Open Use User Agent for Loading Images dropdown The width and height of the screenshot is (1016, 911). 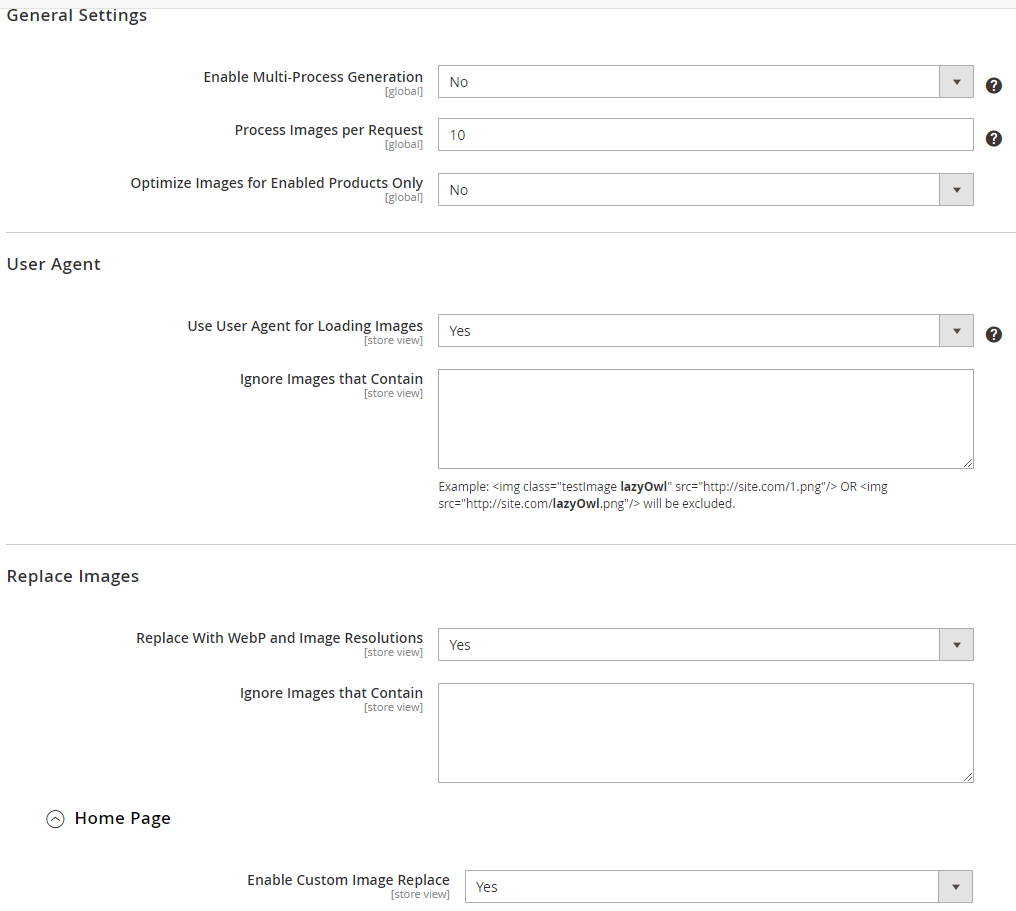point(706,330)
